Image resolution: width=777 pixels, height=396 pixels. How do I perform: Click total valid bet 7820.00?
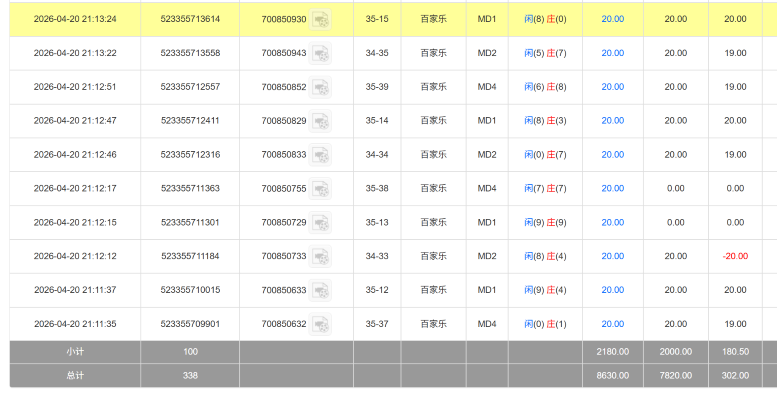[675, 376]
